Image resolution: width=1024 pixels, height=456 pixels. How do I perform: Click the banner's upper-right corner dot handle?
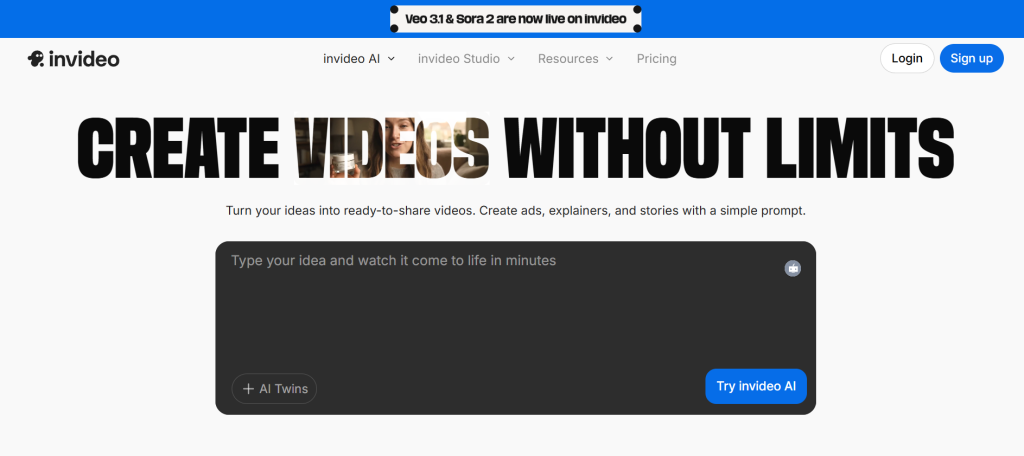[x=637, y=10]
